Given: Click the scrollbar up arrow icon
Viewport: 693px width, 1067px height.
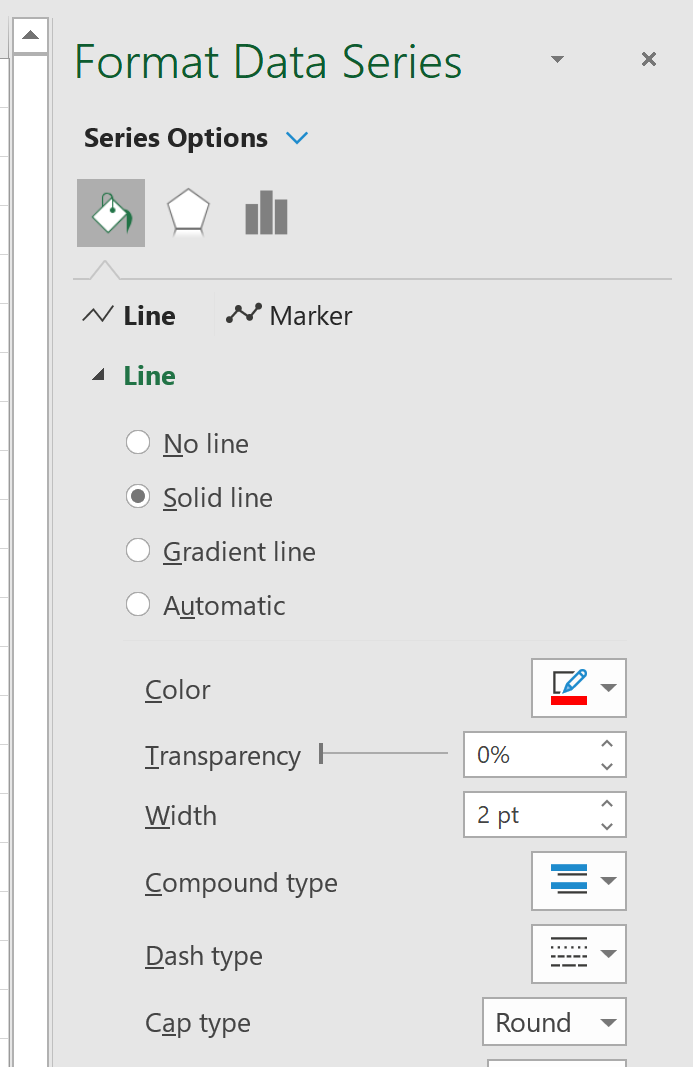Looking at the screenshot, I should point(30,33).
